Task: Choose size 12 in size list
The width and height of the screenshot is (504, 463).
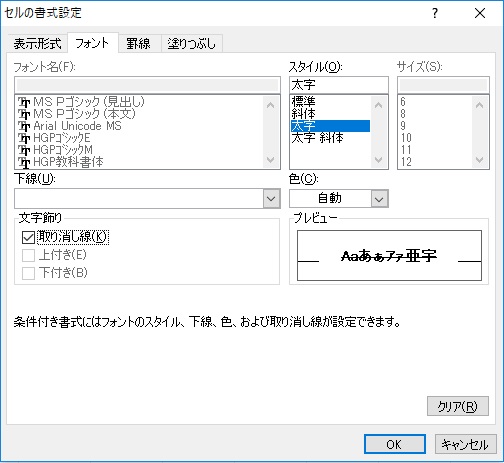Action: click(x=435, y=162)
